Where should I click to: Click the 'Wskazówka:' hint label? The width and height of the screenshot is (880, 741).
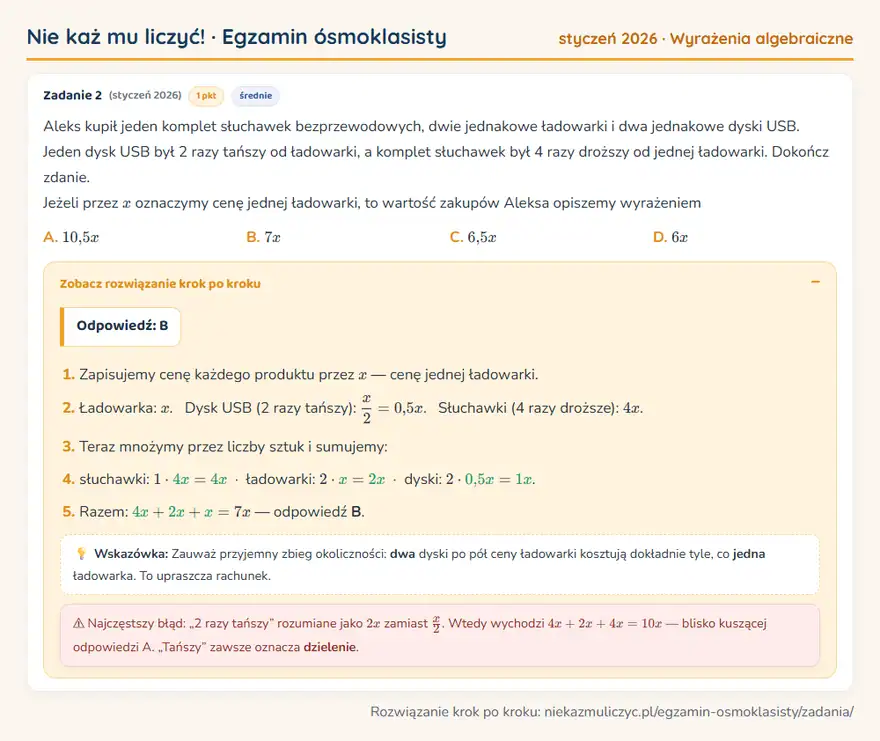[x=131, y=554]
